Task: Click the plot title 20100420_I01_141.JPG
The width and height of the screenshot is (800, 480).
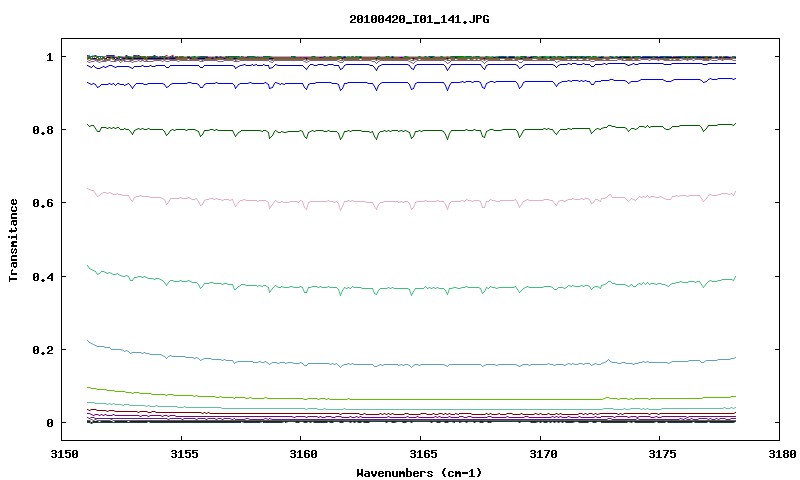Action: coord(419,19)
